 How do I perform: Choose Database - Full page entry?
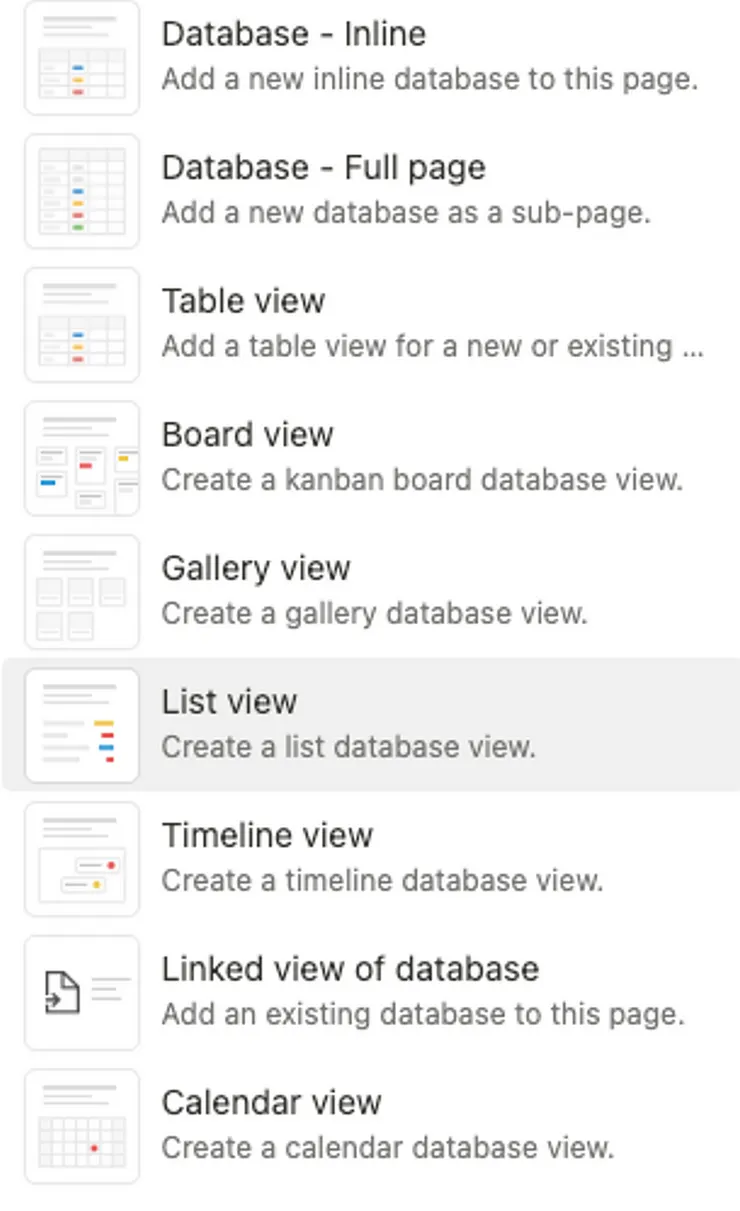pyautogui.click(x=323, y=167)
